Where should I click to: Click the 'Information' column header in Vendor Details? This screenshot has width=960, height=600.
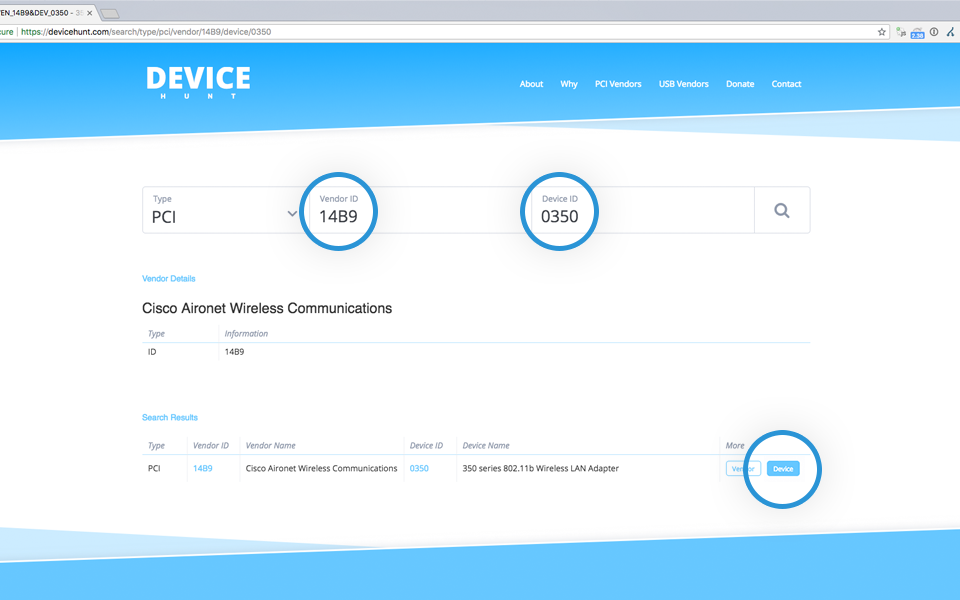pos(246,334)
